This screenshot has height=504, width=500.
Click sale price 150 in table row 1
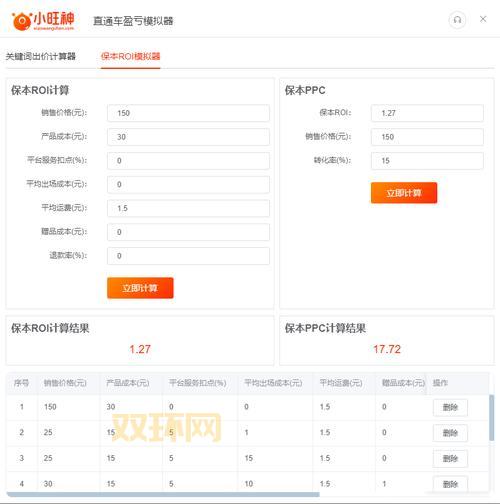point(50,407)
